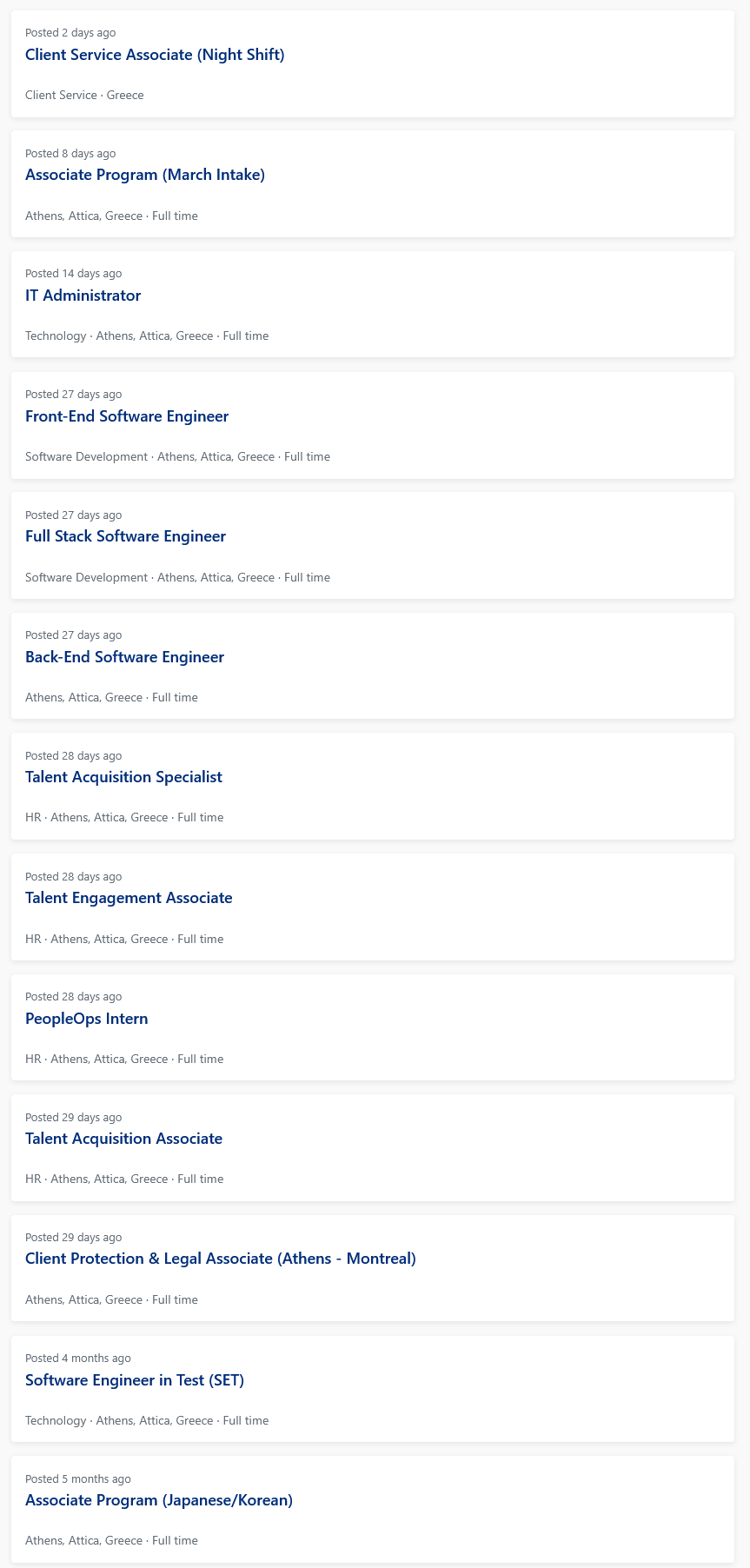Open the Talent Acquisition Specialist job
750x1568 pixels.
(x=123, y=777)
